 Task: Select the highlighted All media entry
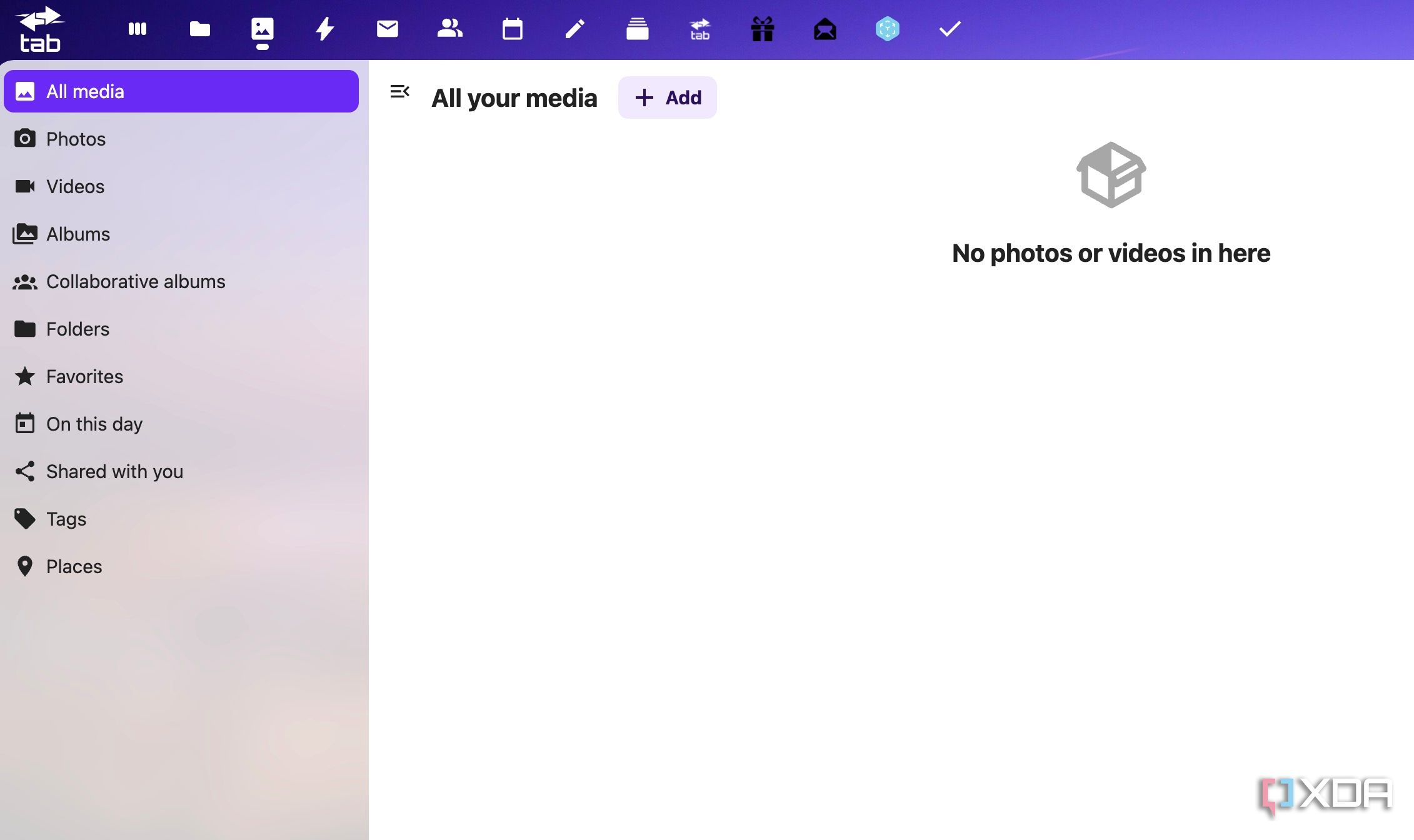click(85, 91)
